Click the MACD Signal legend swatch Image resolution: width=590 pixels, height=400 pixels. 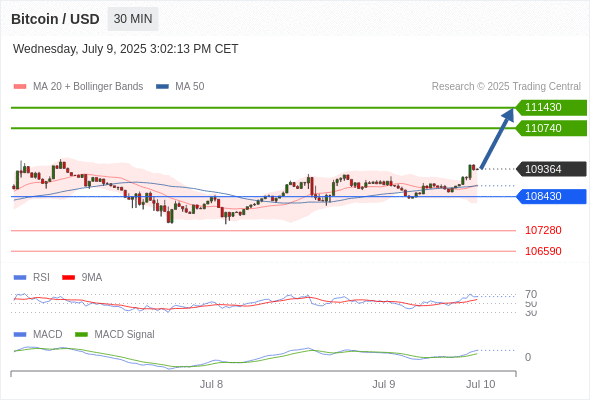(x=81, y=335)
